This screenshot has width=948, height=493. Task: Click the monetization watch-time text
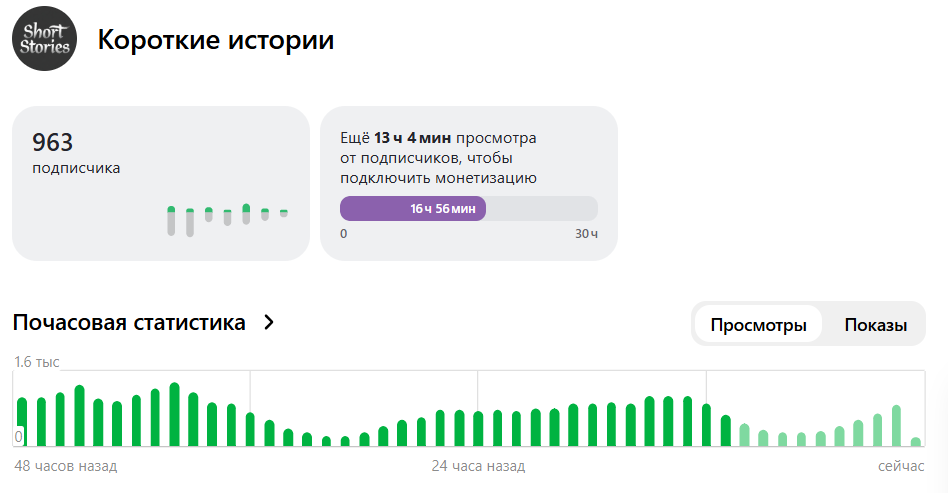[438, 158]
